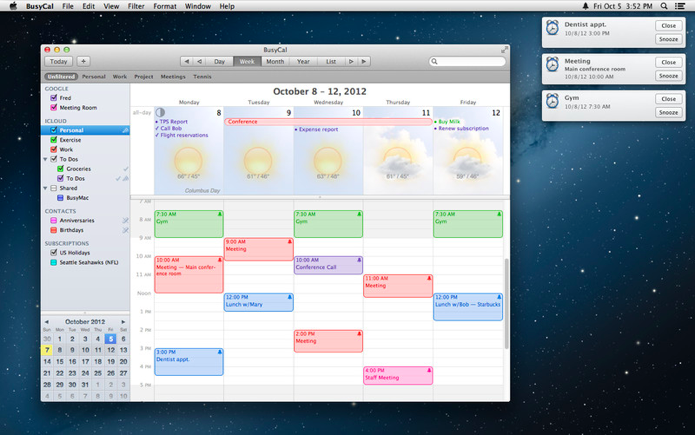Enable the Anniversaries calendar
The image size is (695, 435).
click(x=54, y=221)
